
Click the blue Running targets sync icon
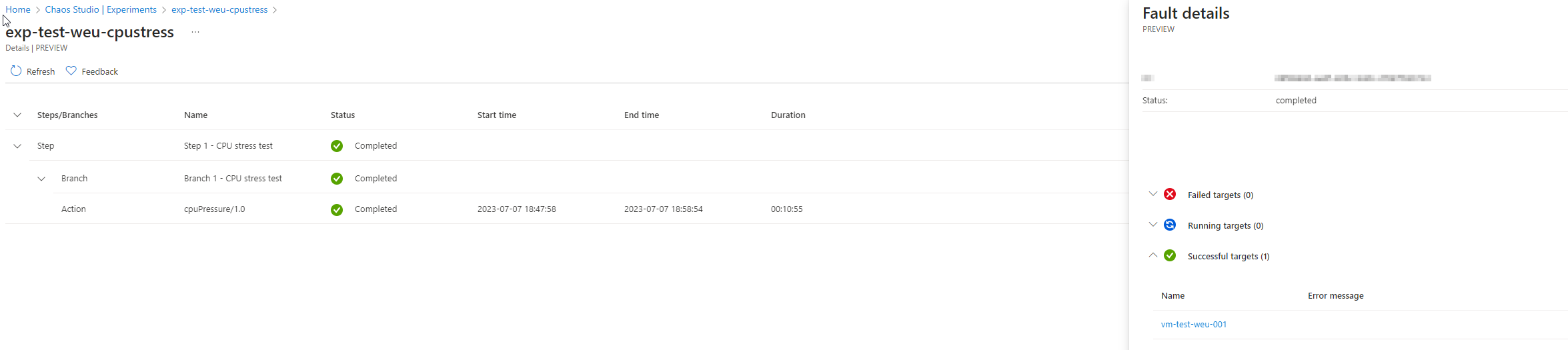coord(1170,225)
